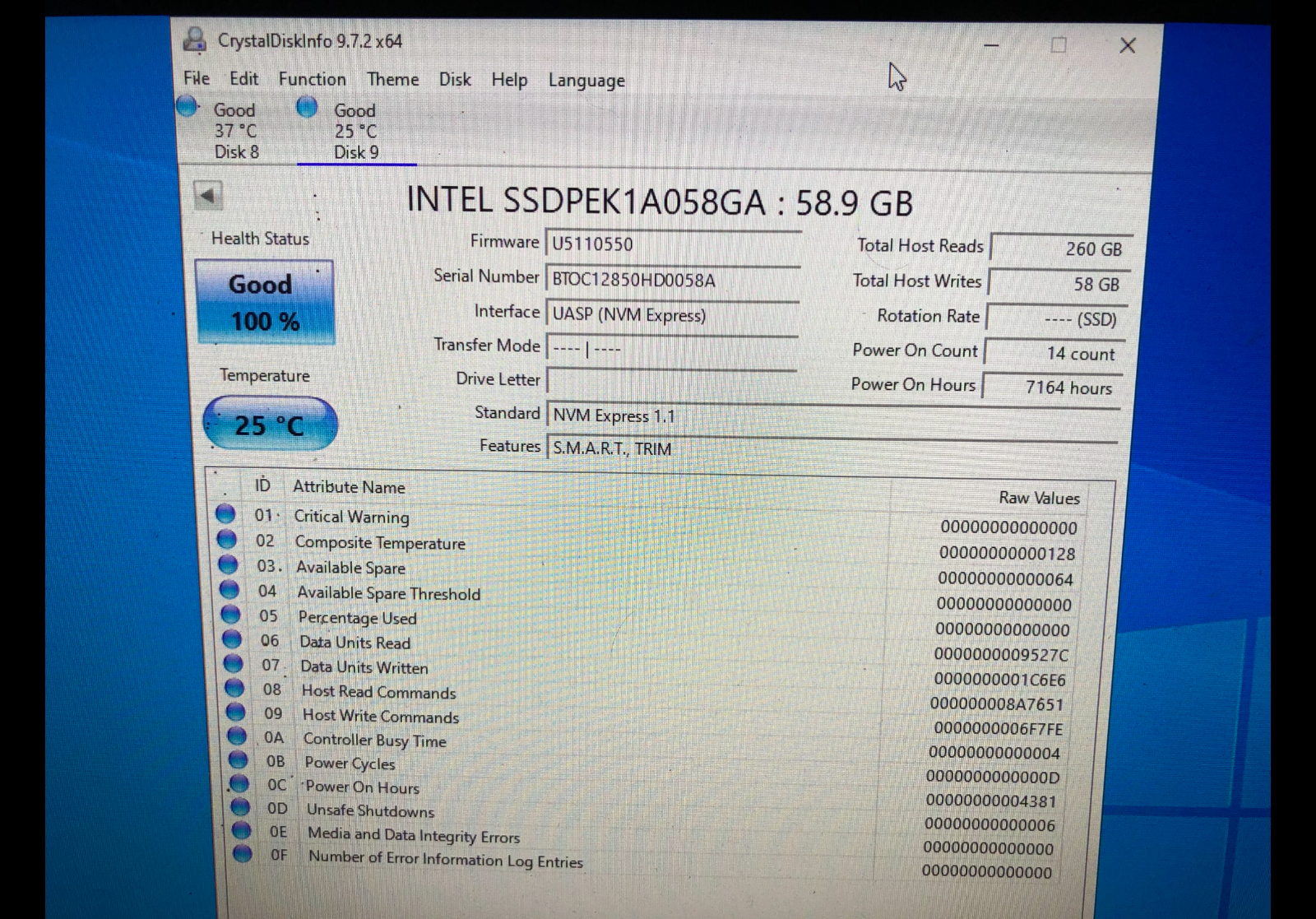
Task: Click the status icon for Percentage Used
Action: point(231,615)
